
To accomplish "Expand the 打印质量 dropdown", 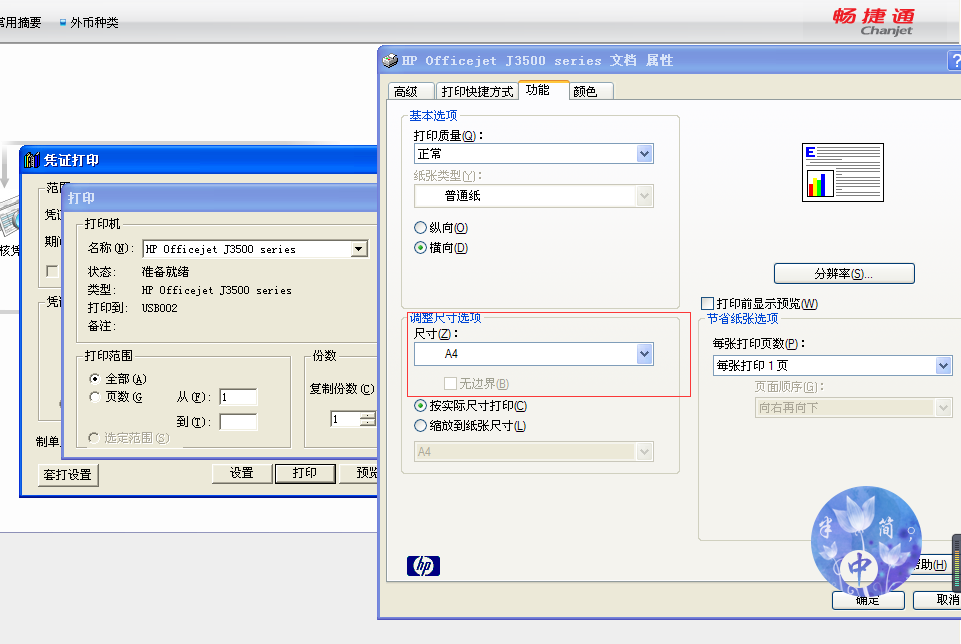I will (x=644, y=154).
